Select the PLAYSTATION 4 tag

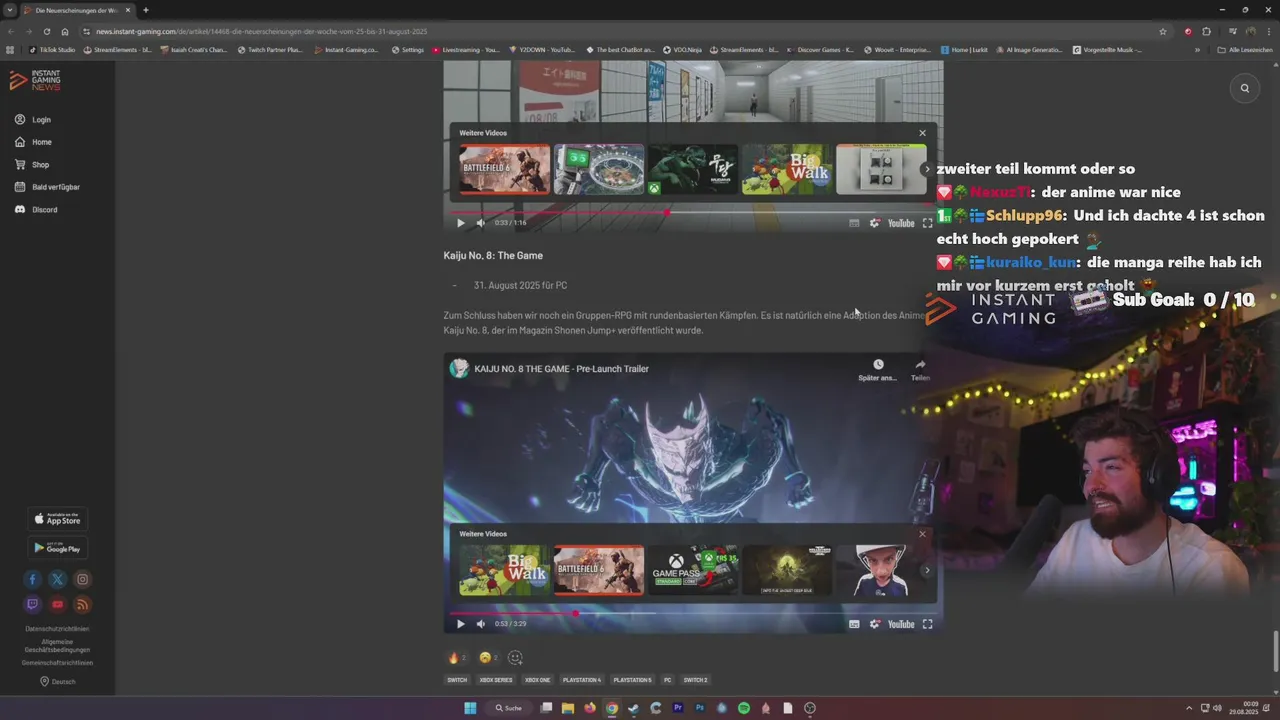[582, 680]
